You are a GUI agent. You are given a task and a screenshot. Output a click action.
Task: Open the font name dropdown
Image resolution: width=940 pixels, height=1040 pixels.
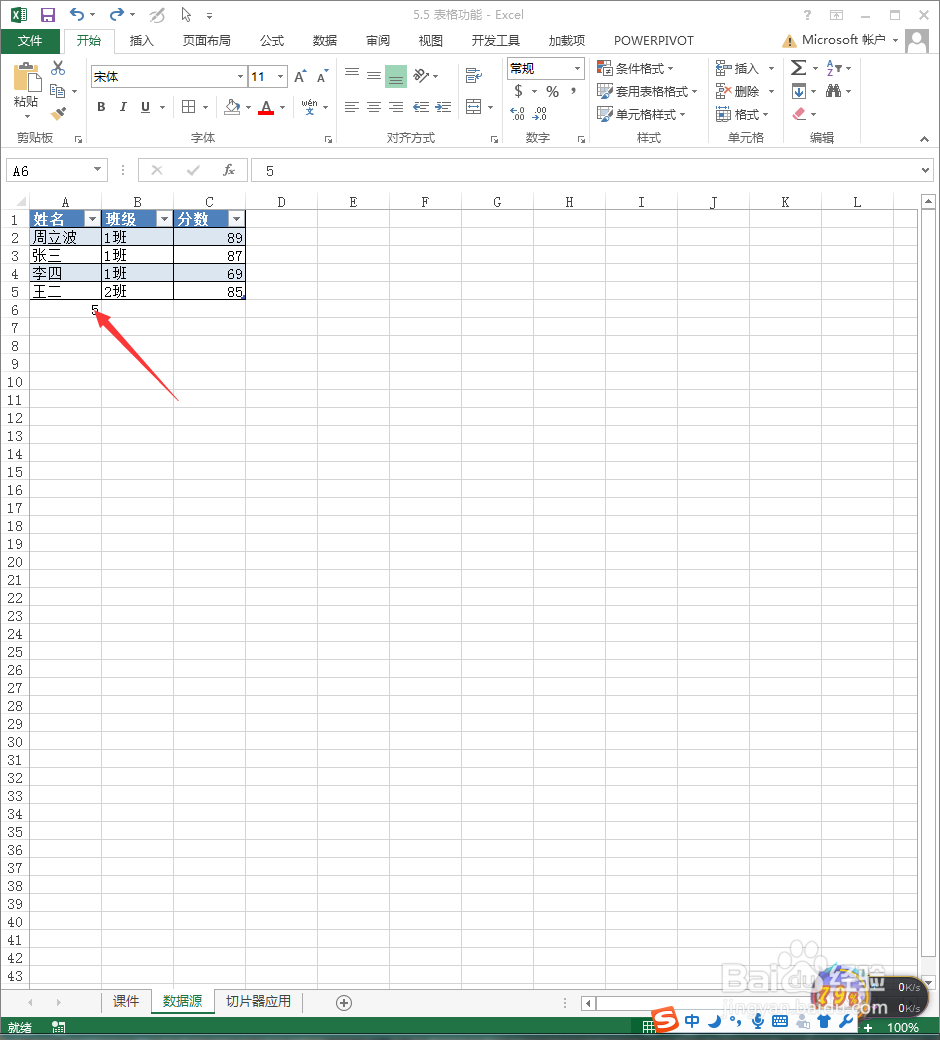(x=240, y=77)
